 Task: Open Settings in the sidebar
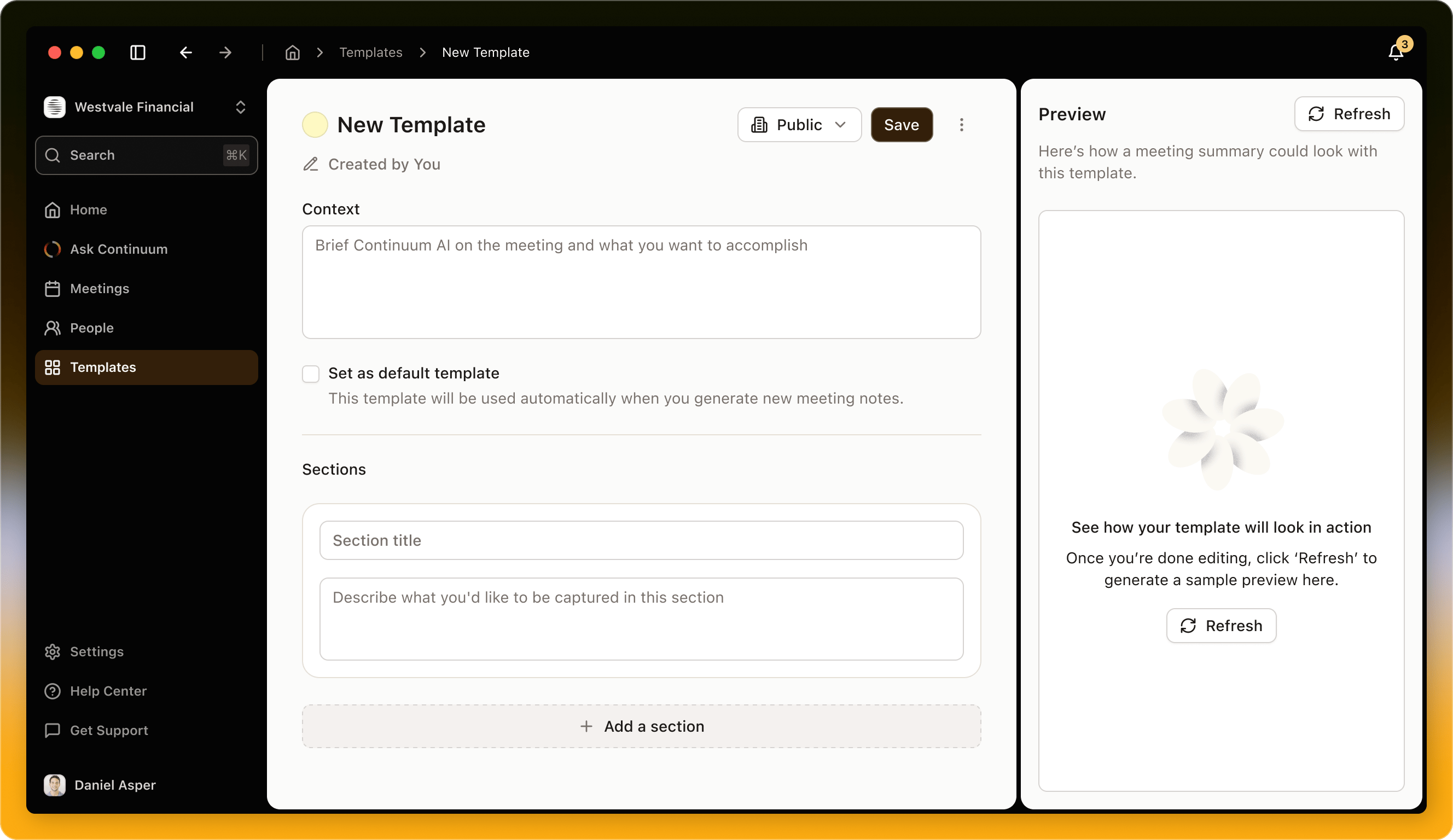147,651
